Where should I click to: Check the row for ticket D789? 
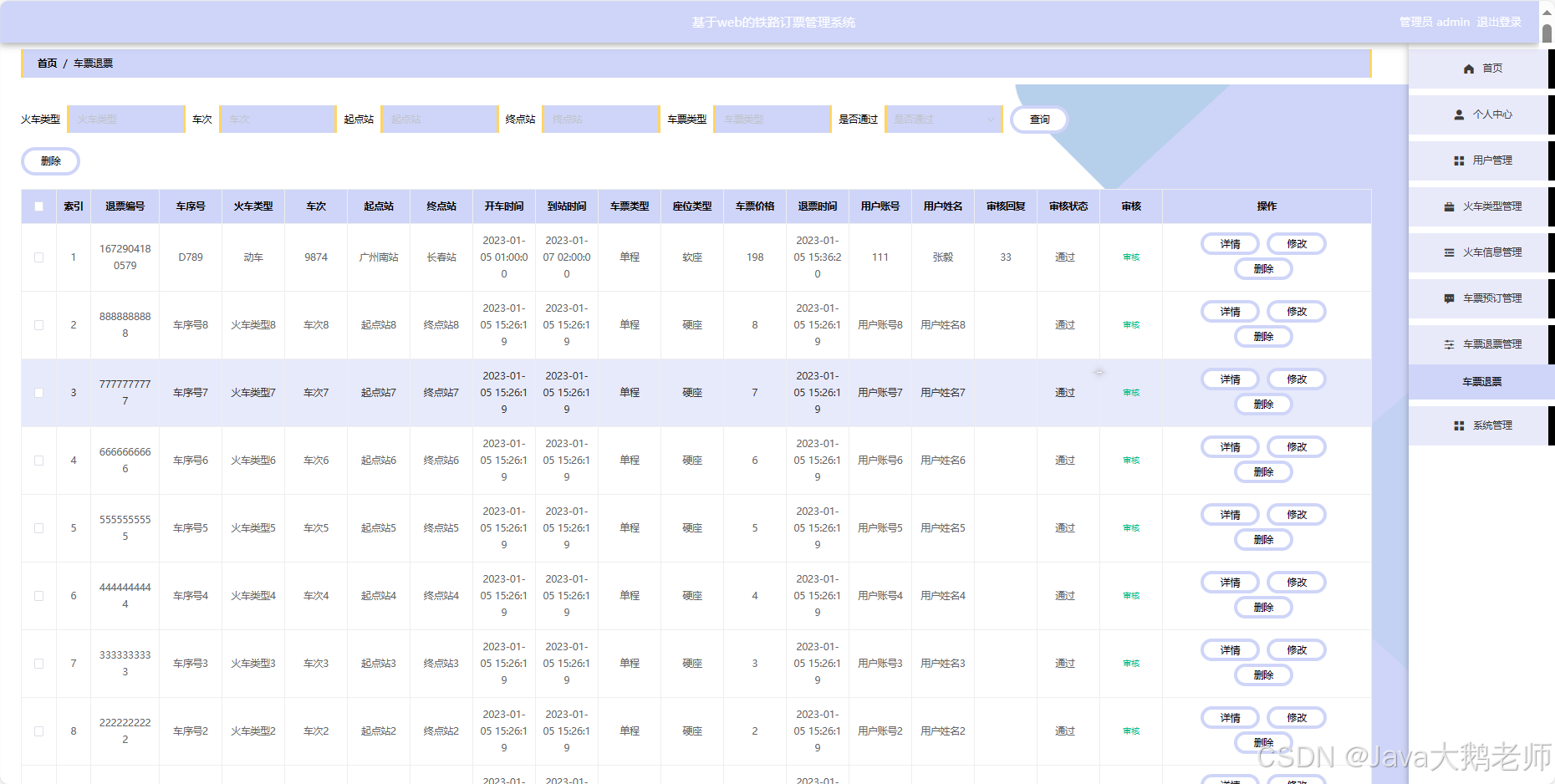(x=38, y=257)
